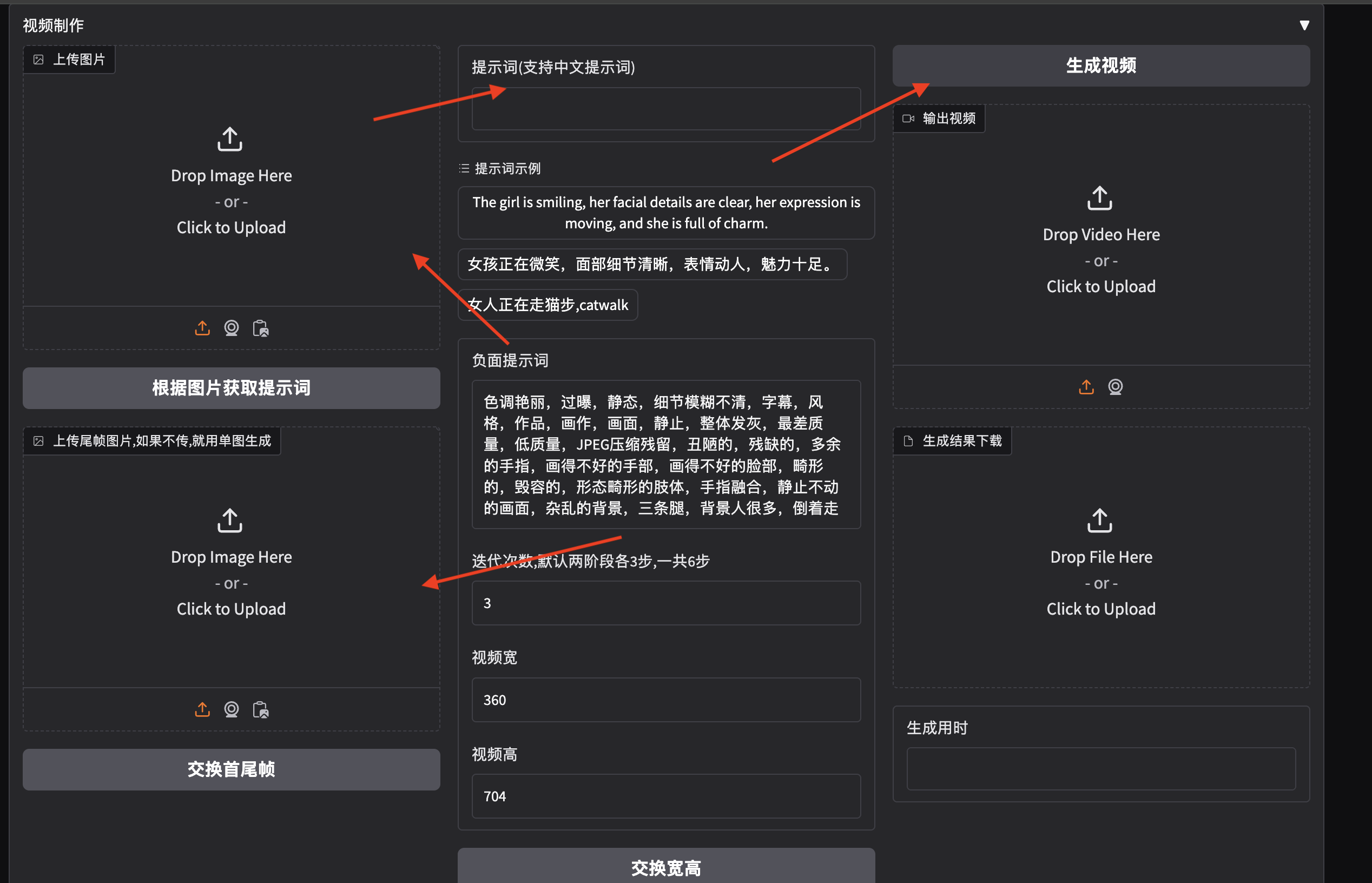
Task: Click the large upload arrow in 上传图片 area
Action: [x=230, y=139]
